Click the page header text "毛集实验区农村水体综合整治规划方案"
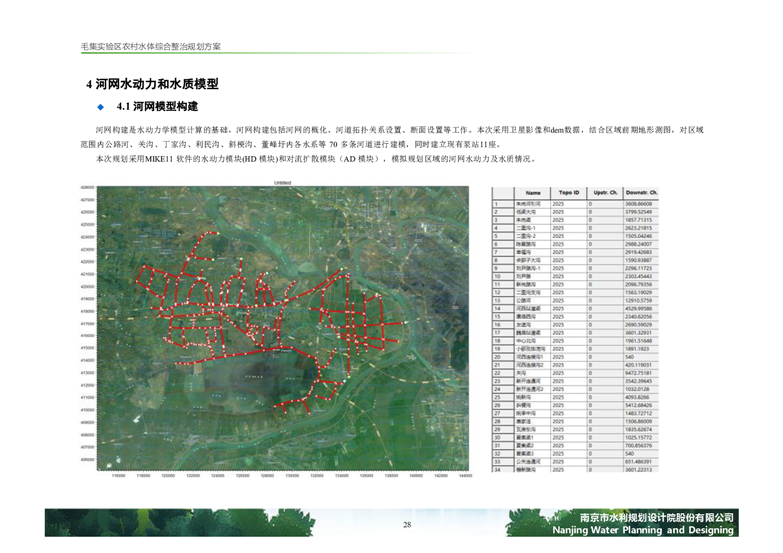Image resolution: width=783 pixels, height=553 pixels. point(151,46)
